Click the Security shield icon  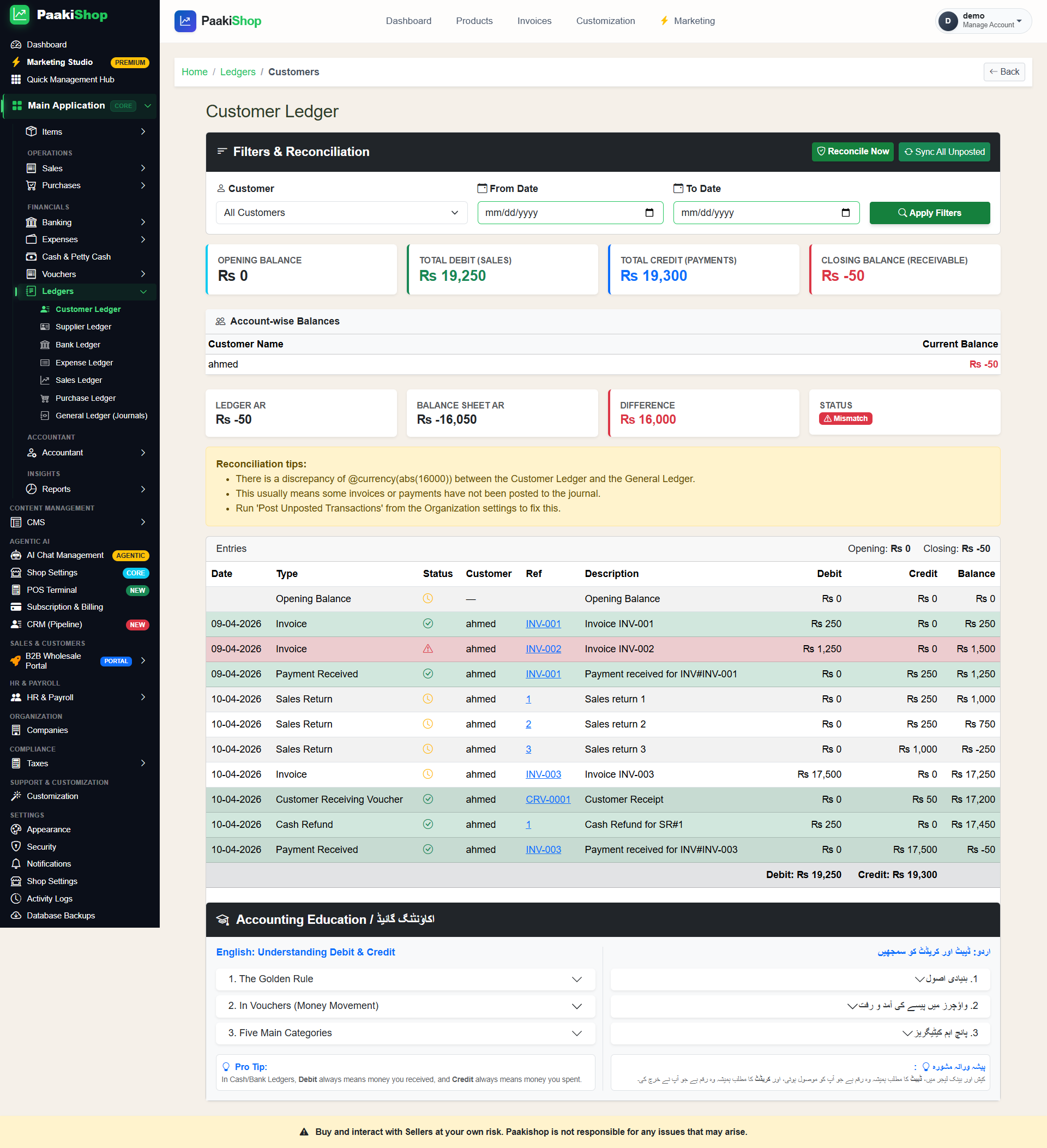pyautogui.click(x=16, y=847)
